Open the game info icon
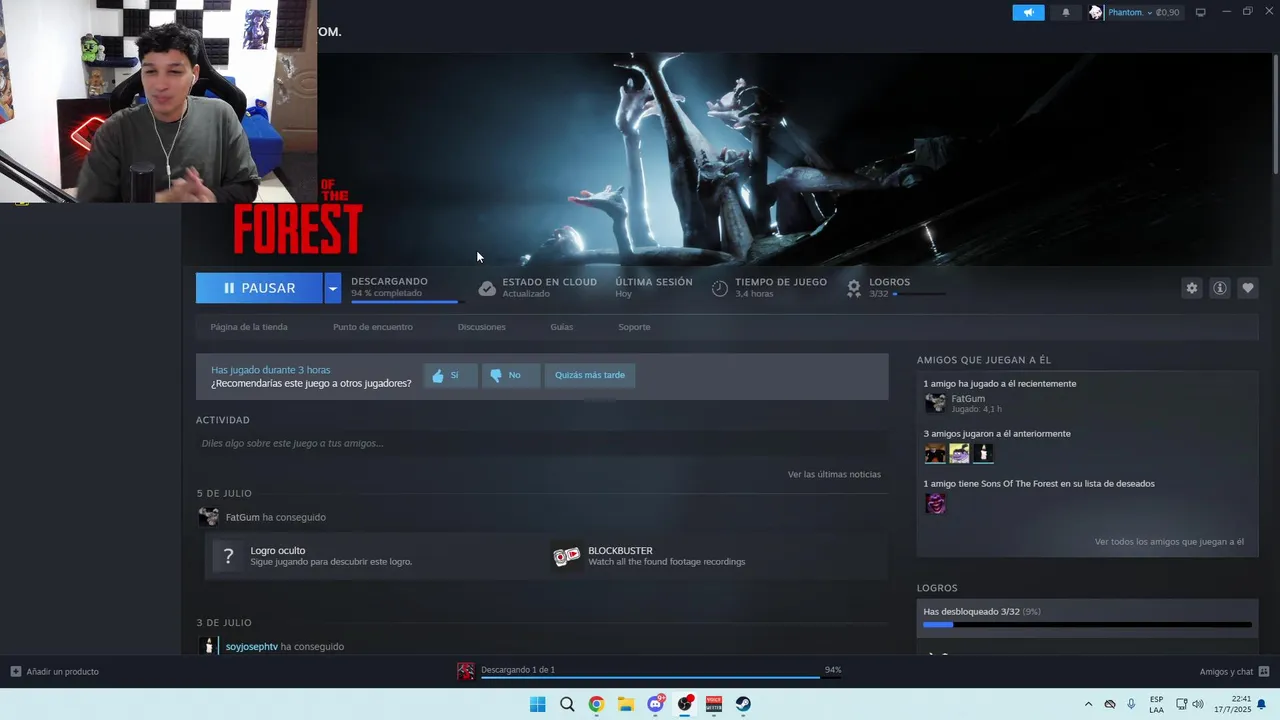The width and height of the screenshot is (1280, 720). [1220, 288]
